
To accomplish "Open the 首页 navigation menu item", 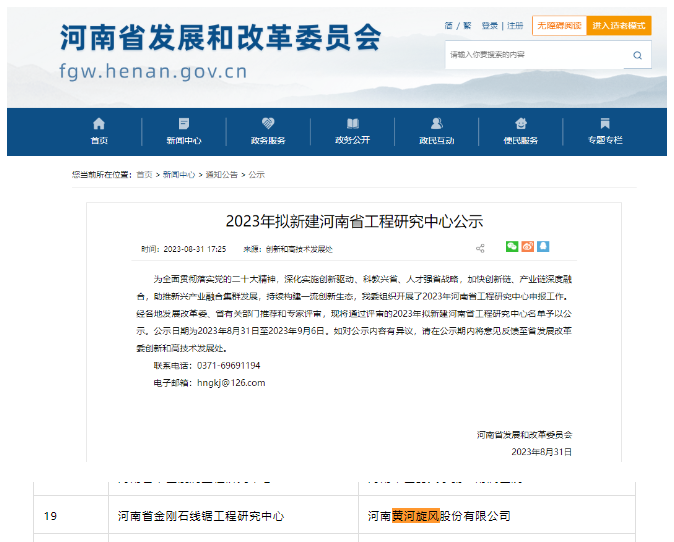I will coord(99,140).
